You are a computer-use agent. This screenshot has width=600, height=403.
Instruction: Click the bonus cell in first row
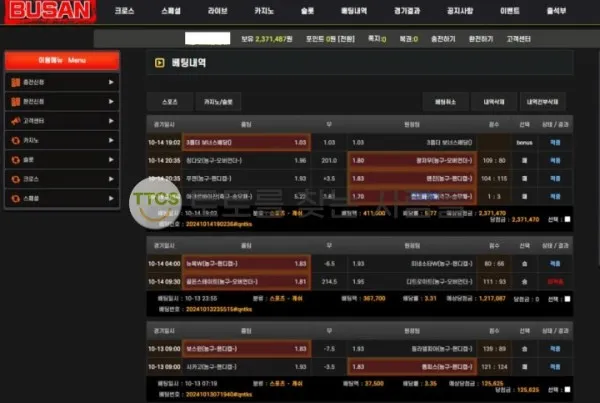pos(524,142)
